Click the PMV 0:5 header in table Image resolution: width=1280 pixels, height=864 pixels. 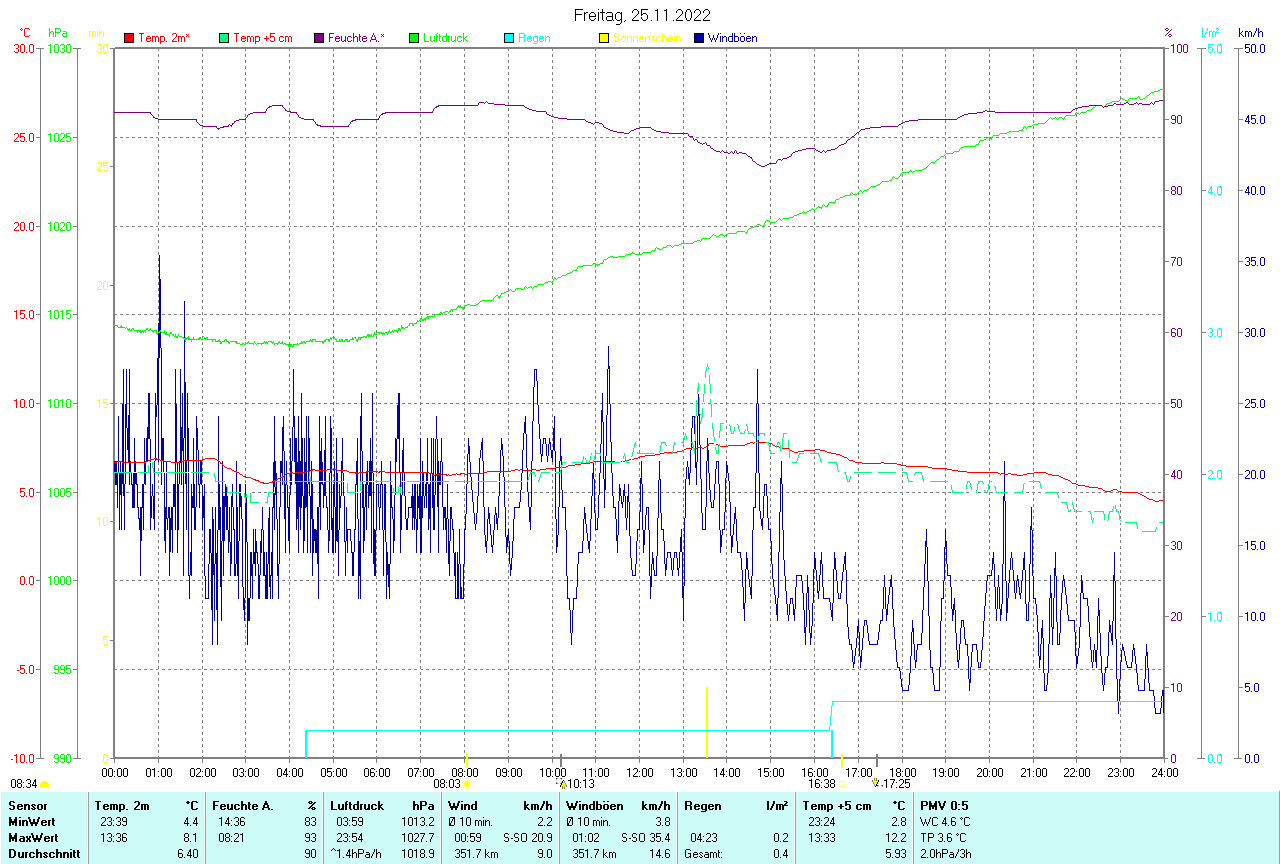(x=944, y=806)
